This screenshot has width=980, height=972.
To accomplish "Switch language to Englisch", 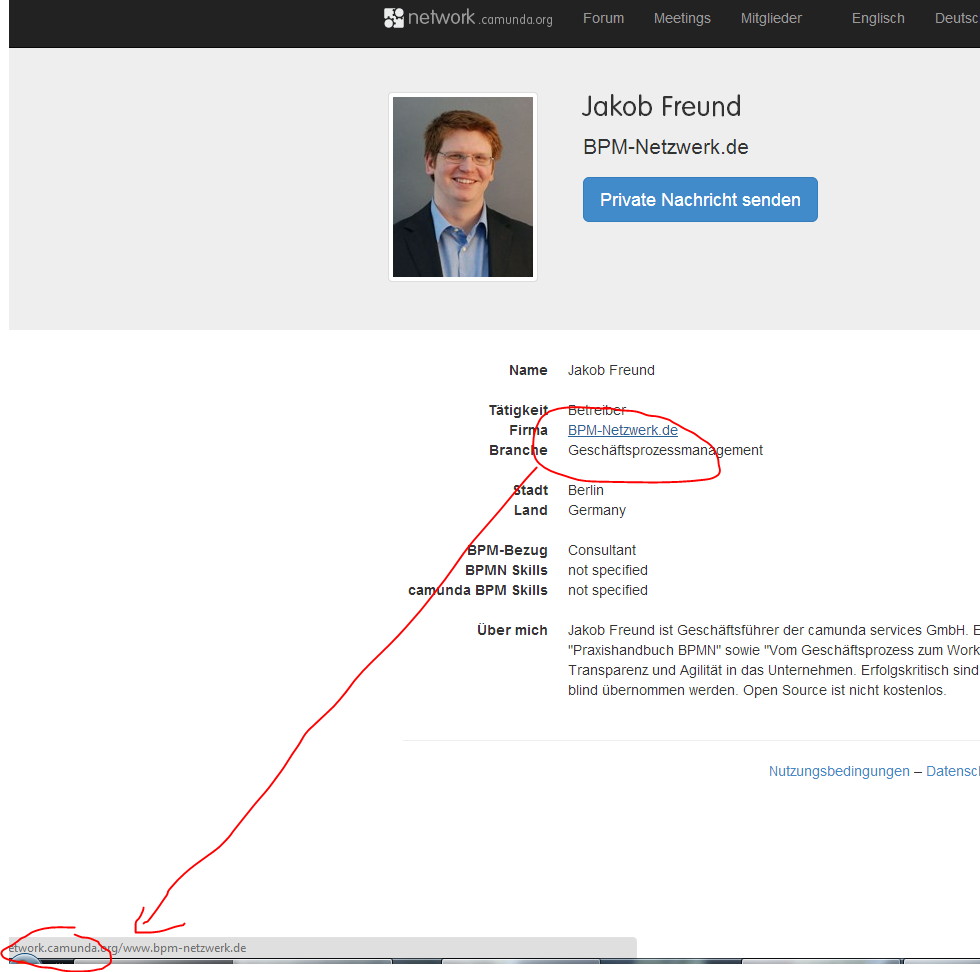I will 878,18.
